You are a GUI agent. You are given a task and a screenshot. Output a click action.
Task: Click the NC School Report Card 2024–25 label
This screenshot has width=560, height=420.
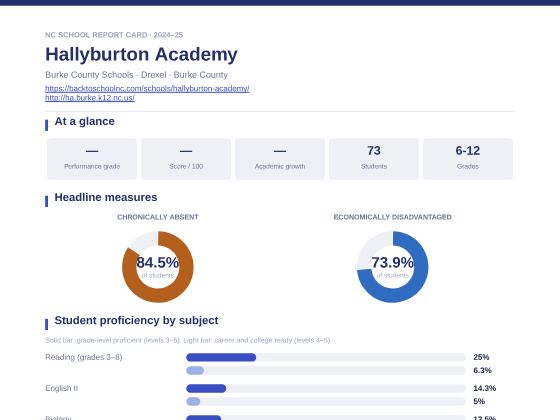pyautogui.click(x=114, y=35)
